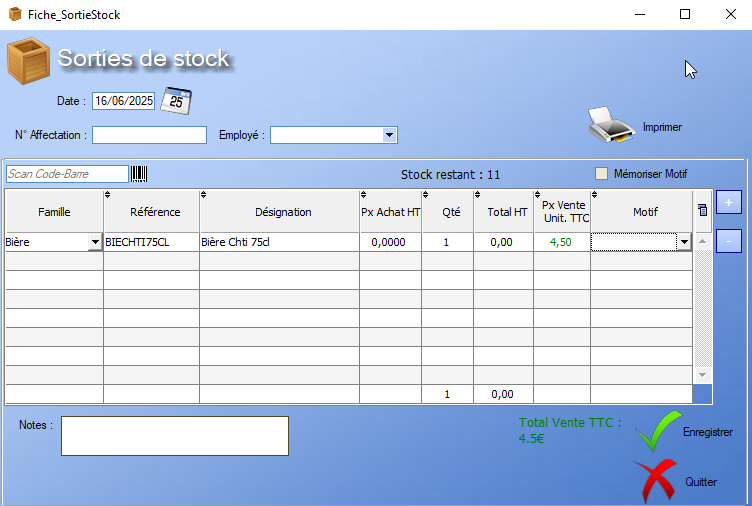Screen dimensions: 752x506
Task: Enable the Mémoriser Motif checkbox
Action: 601,174
